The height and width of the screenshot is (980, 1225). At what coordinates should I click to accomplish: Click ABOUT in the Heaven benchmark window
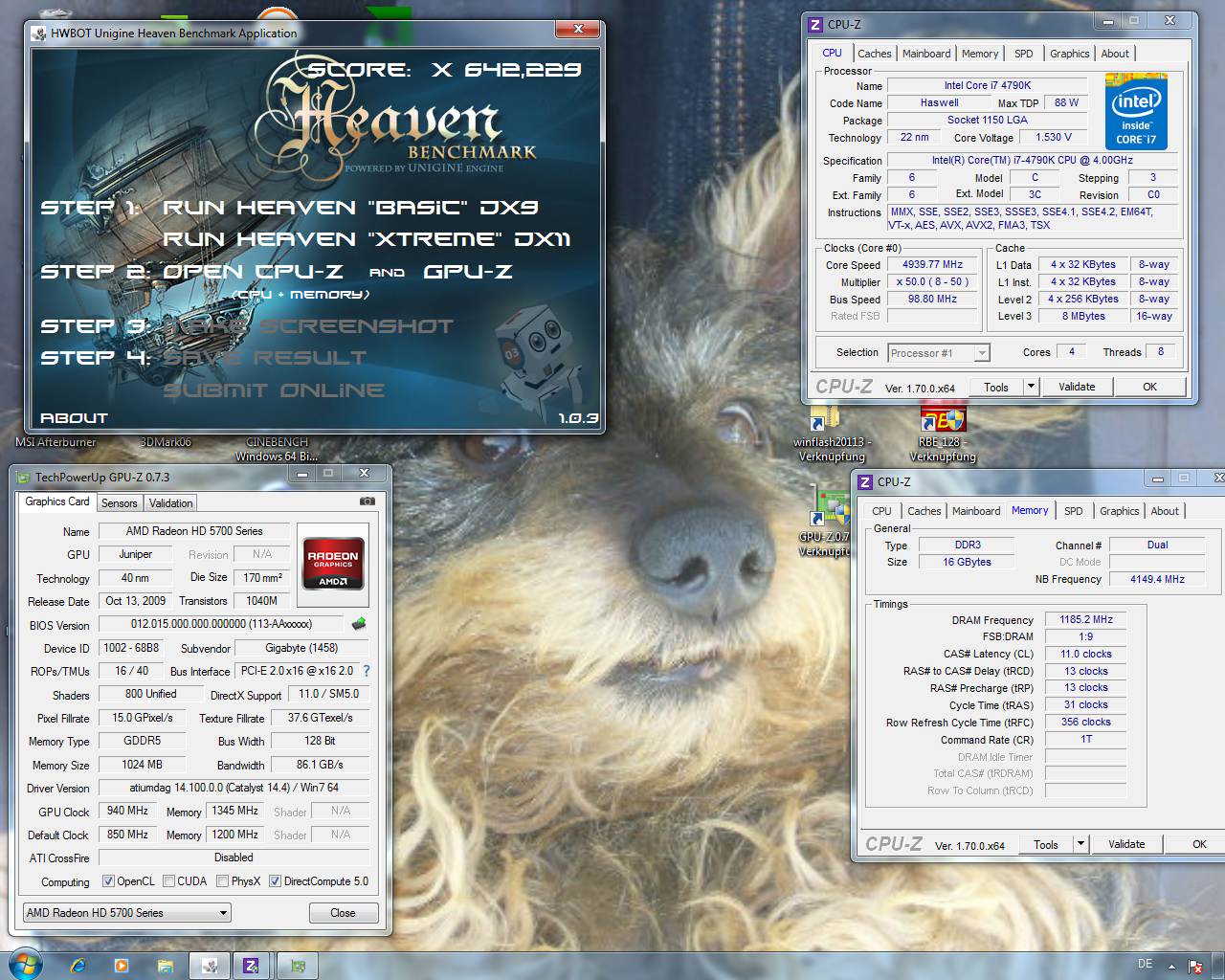pos(74,418)
